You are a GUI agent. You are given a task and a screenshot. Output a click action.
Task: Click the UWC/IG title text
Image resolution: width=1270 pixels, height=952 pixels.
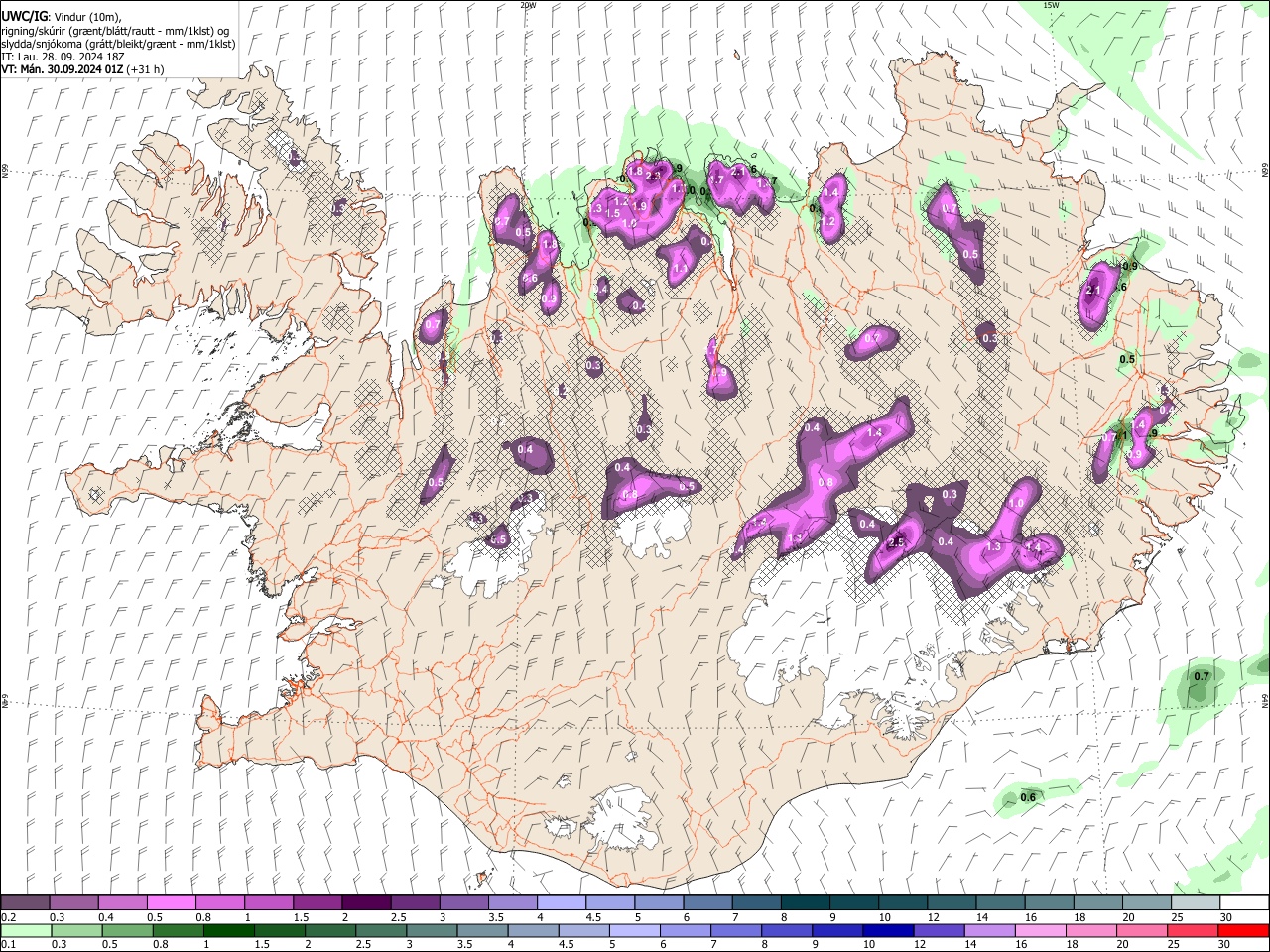(24, 16)
